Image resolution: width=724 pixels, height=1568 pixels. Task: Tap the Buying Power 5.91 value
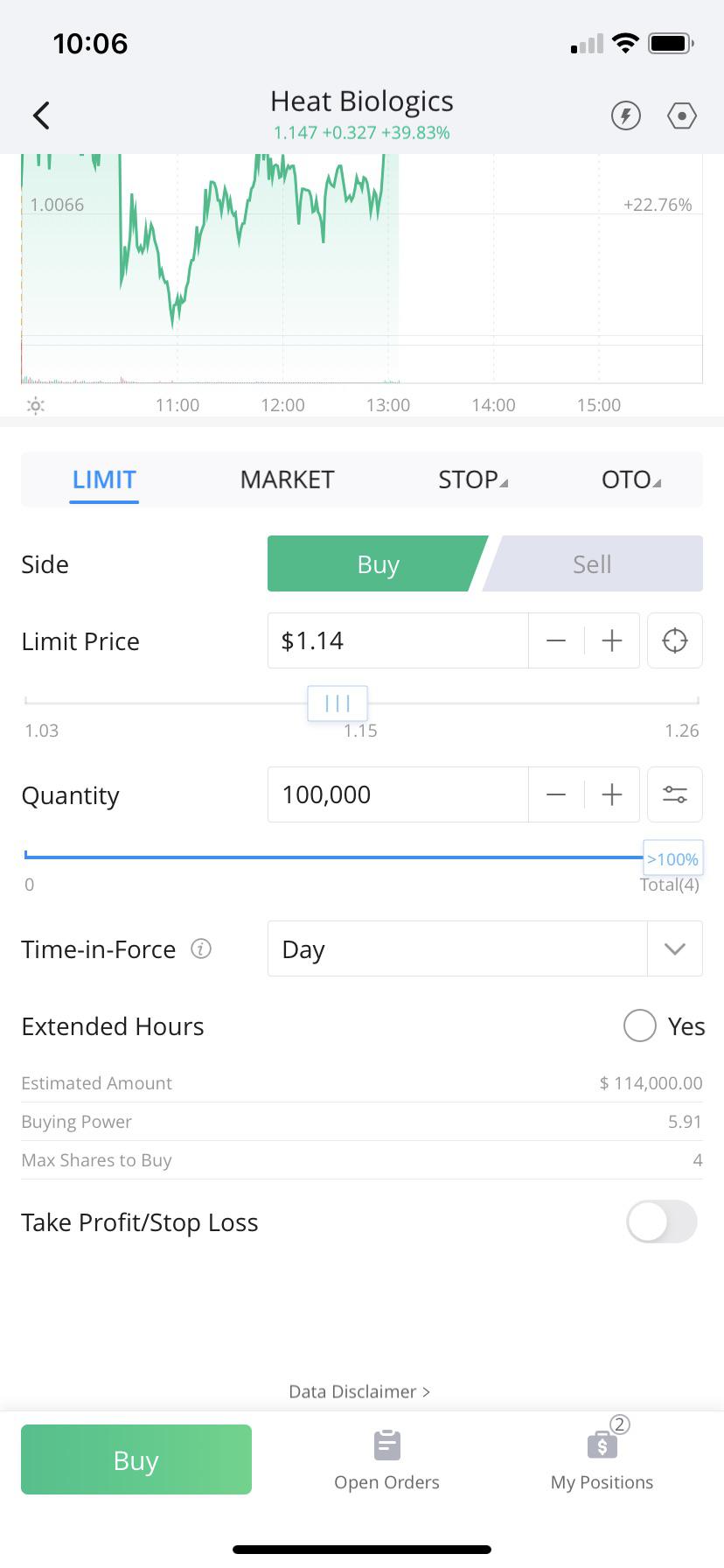pyautogui.click(x=685, y=1122)
